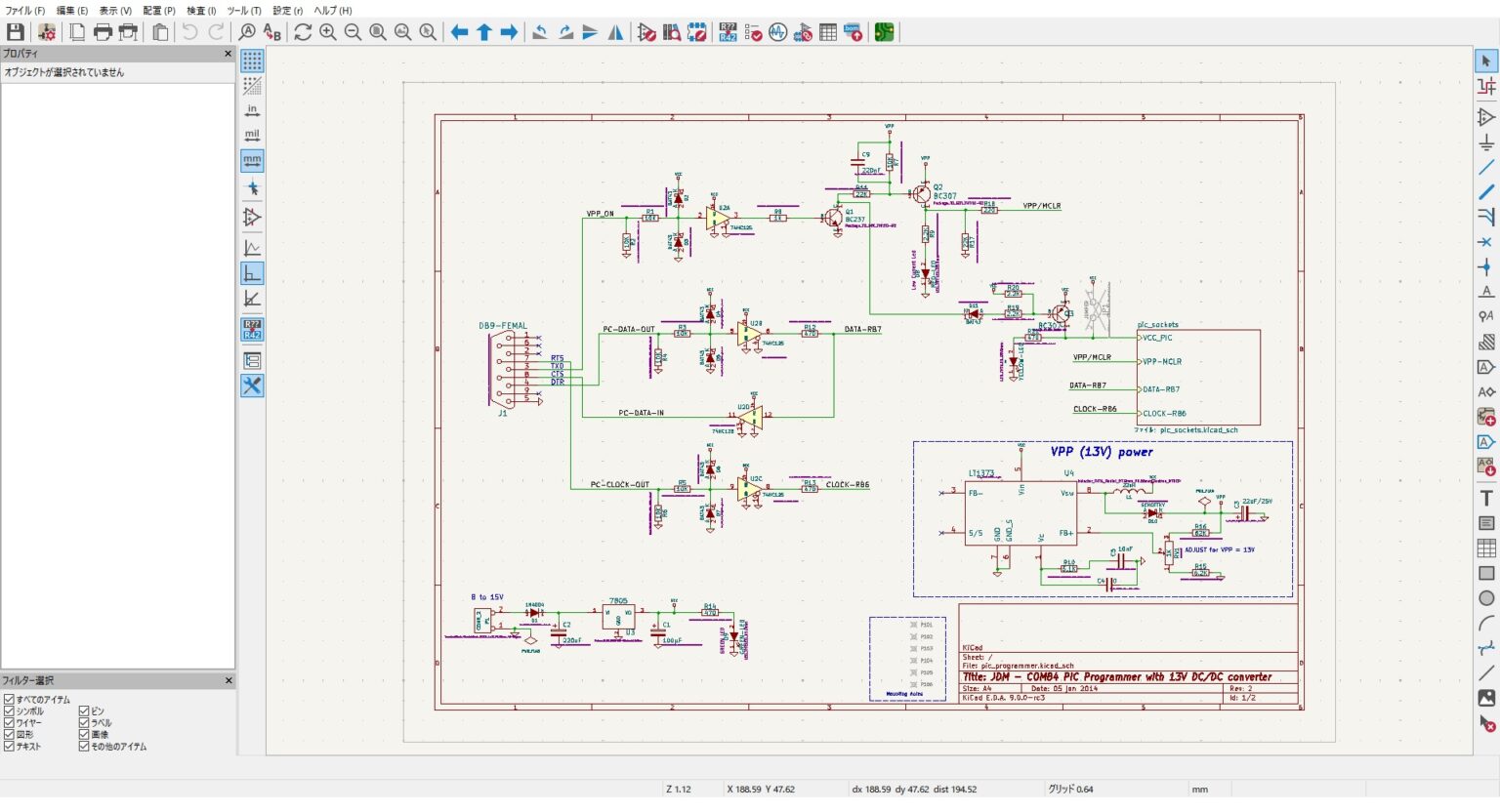Open the symbol fields table
The width and height of the screenshot is (1500, 812).
[829, 31]
